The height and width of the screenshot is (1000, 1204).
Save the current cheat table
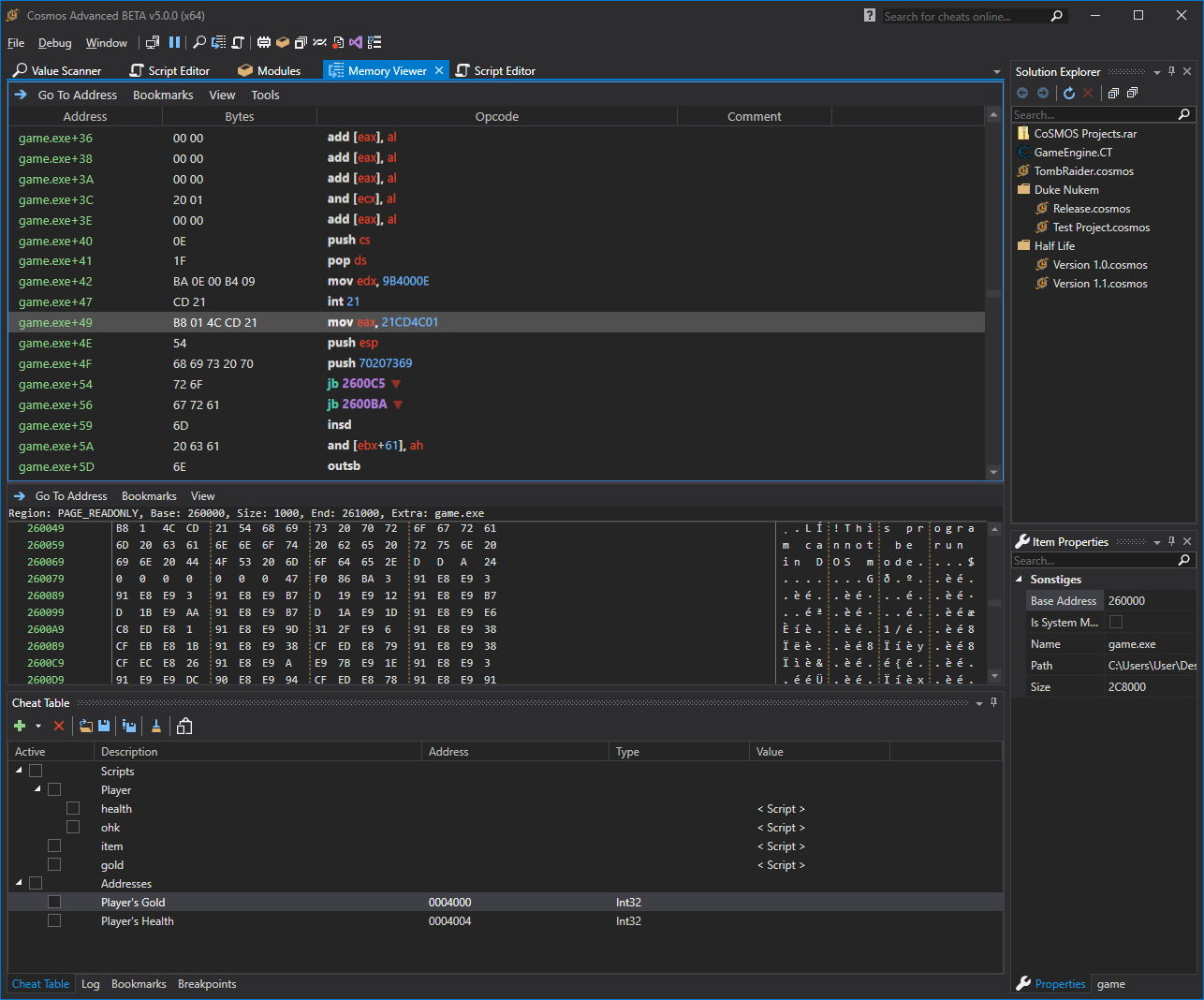[104, 726]
